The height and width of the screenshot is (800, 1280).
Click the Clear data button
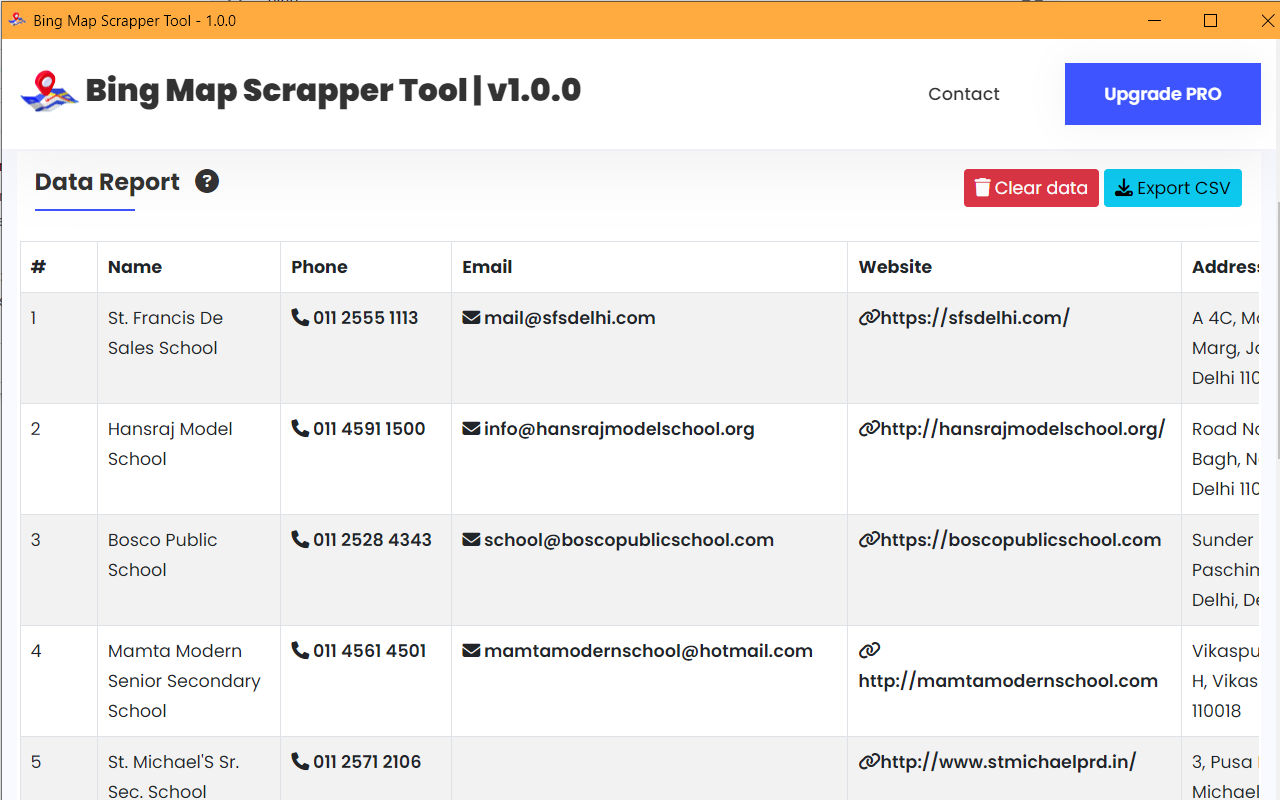click(1031, 187)
